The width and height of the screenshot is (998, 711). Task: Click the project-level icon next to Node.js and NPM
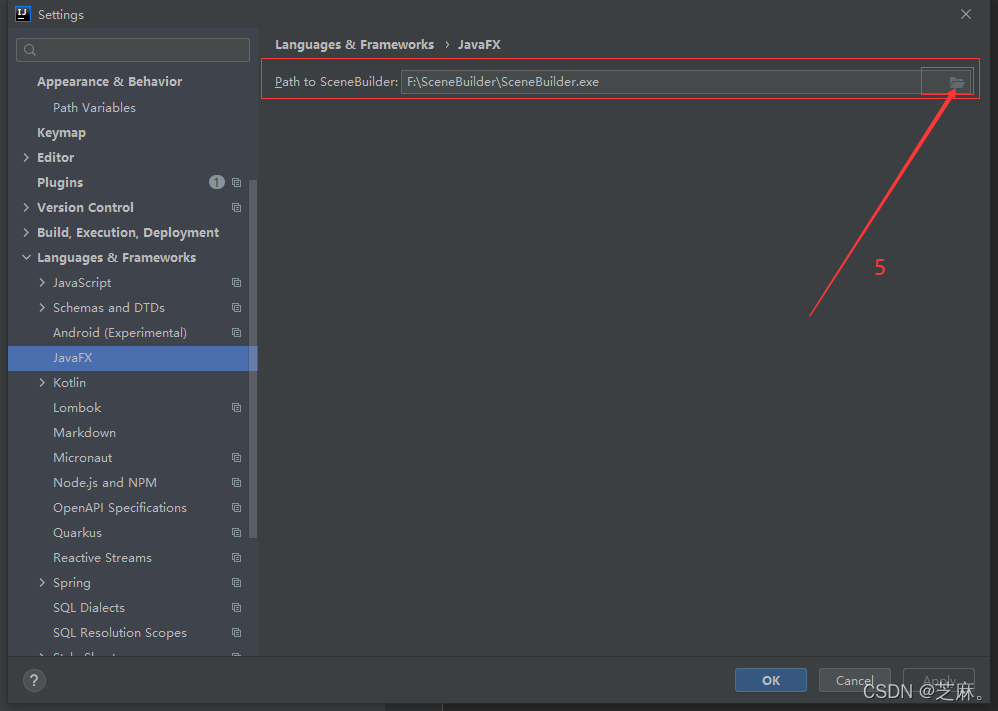[x=237, y=482]
